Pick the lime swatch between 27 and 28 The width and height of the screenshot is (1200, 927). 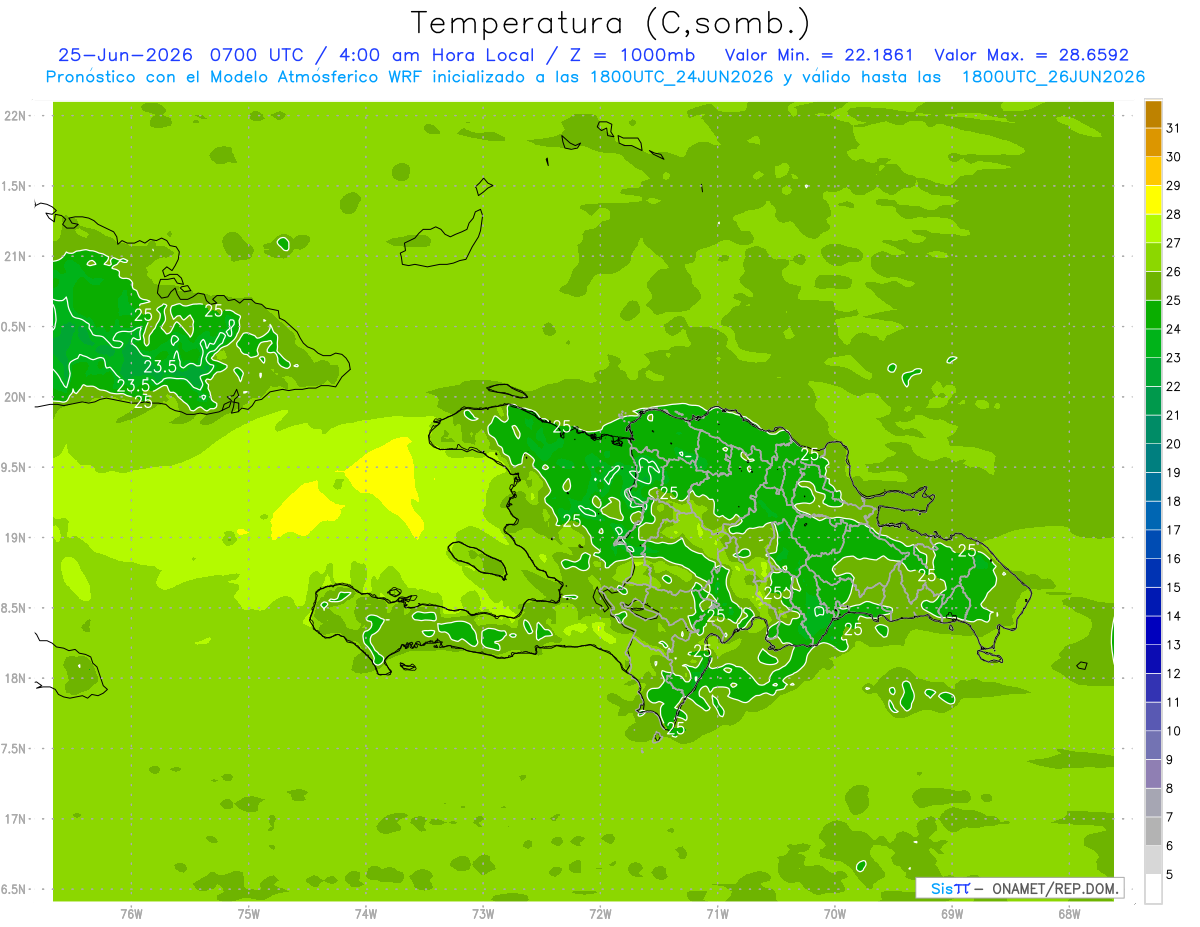[x=1153, y=229]
